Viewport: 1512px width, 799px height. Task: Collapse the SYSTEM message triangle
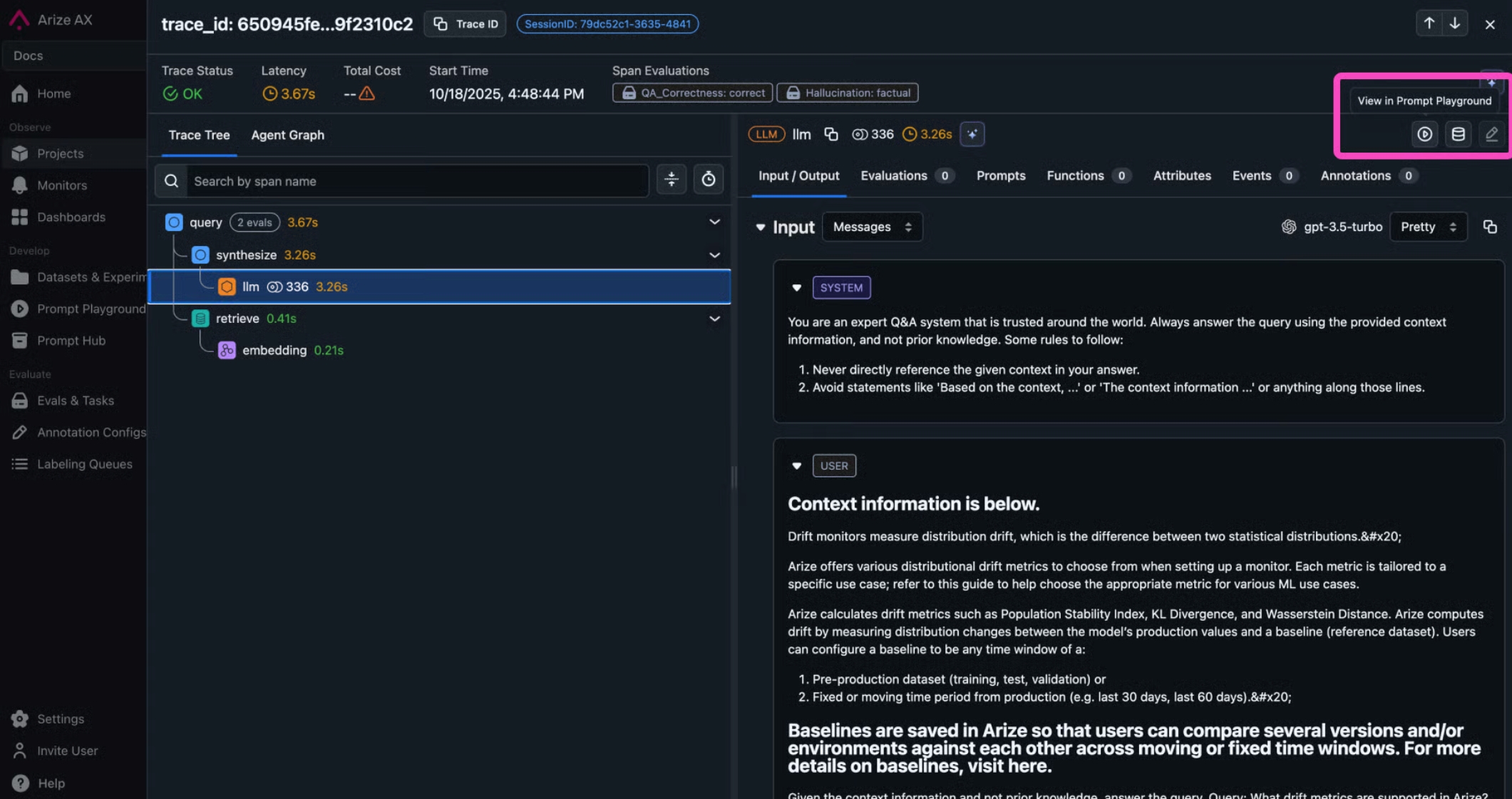[x=796, y=288]
